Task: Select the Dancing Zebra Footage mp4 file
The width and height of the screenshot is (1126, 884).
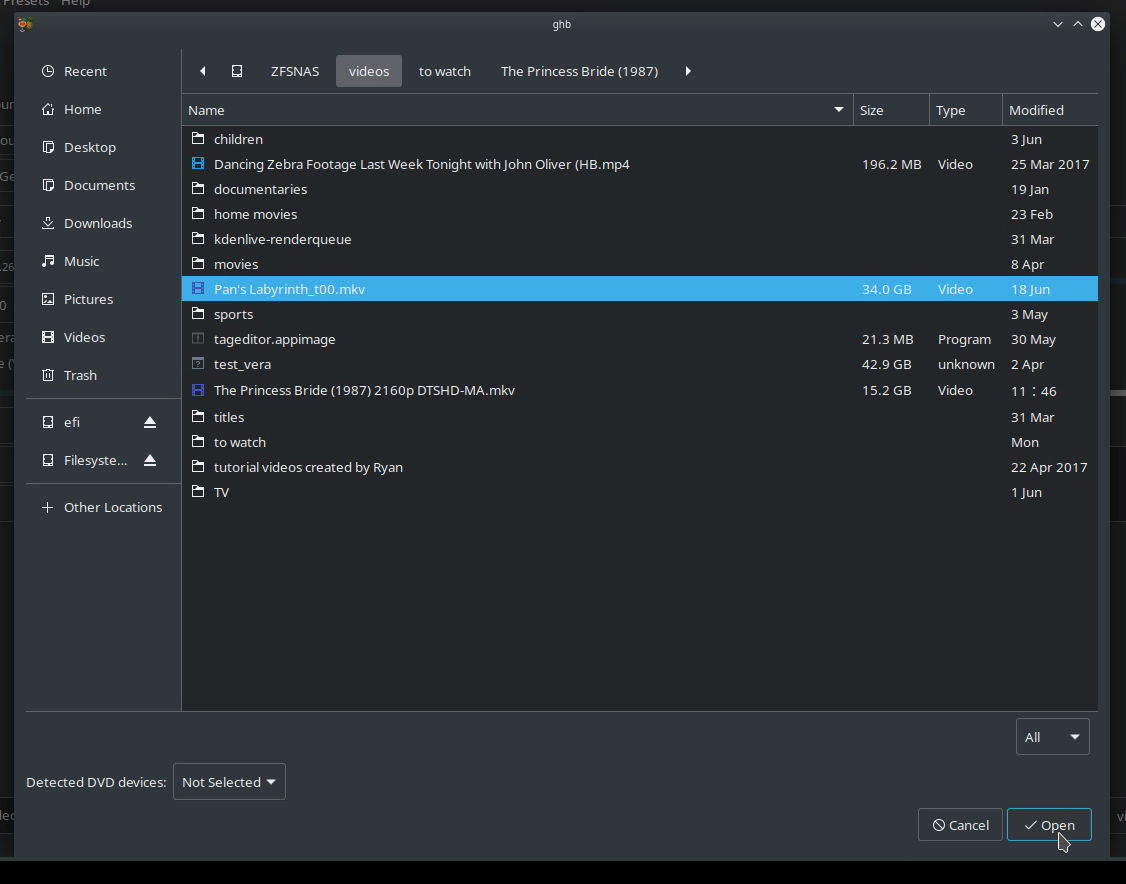Action: coord(640,164)
